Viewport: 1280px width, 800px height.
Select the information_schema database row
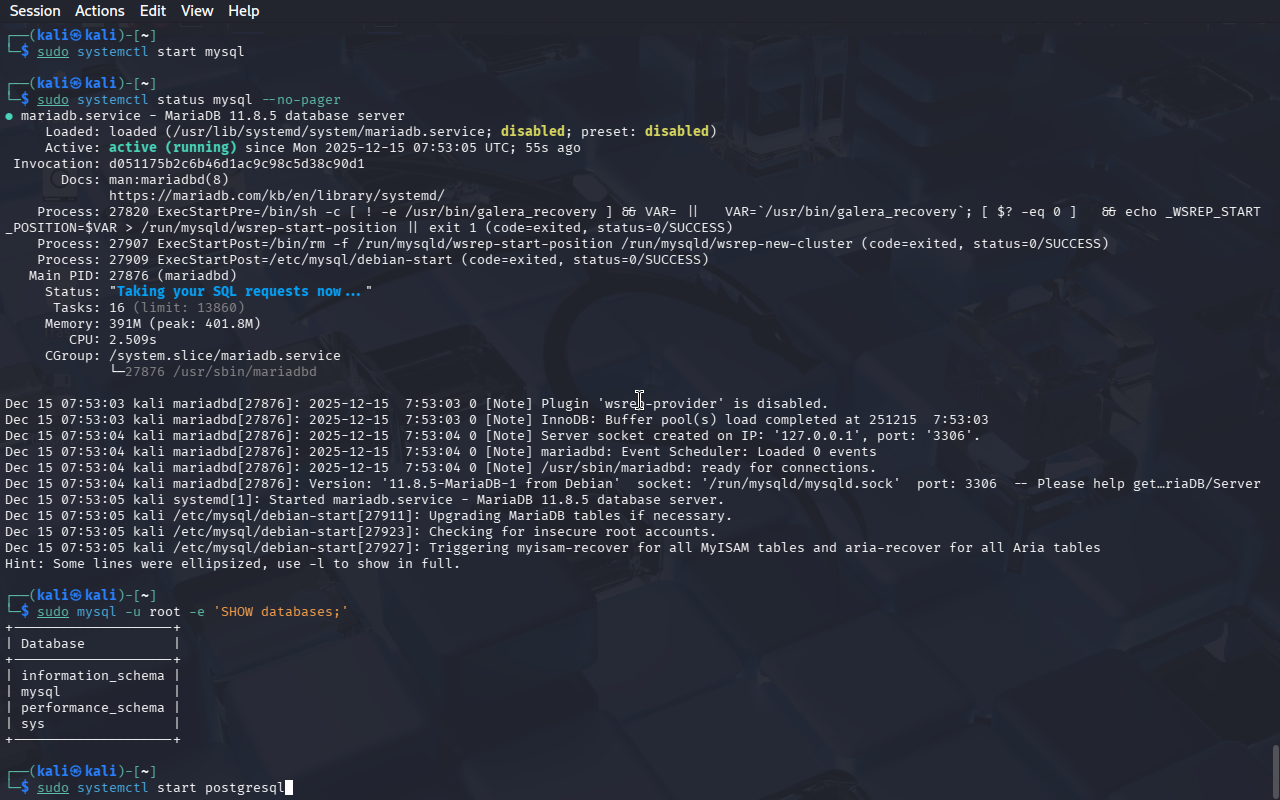[x=92, y=676]
